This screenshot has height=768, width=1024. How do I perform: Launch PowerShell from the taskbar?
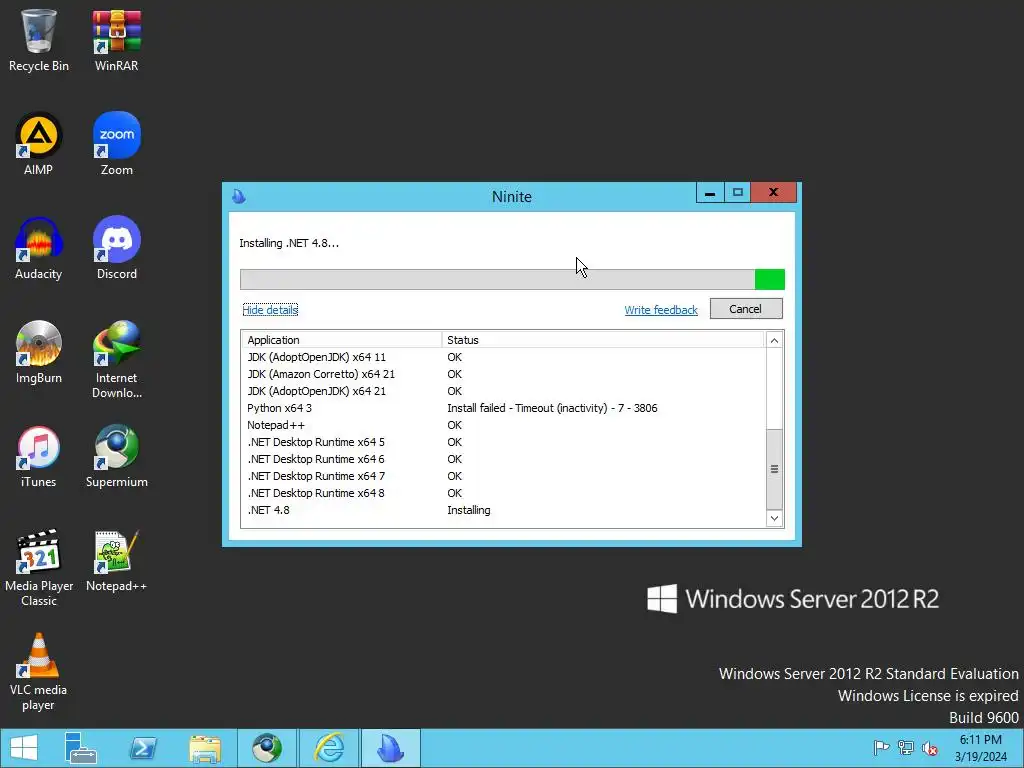(142, 748)
